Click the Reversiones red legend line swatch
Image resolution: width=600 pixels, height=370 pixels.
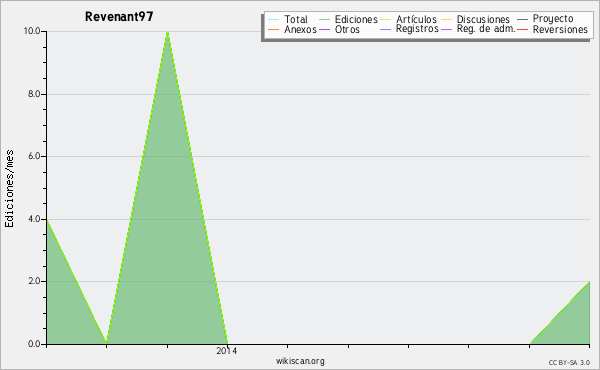[522, 29]
